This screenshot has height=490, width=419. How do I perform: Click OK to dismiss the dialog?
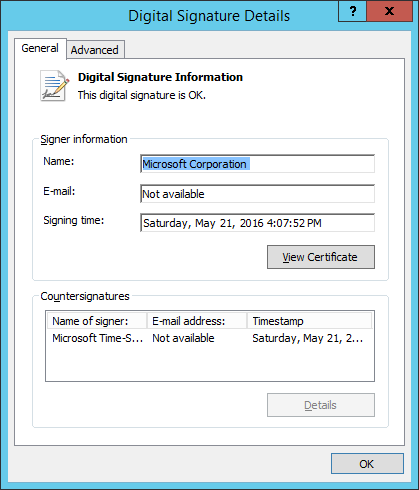[367, 464]
